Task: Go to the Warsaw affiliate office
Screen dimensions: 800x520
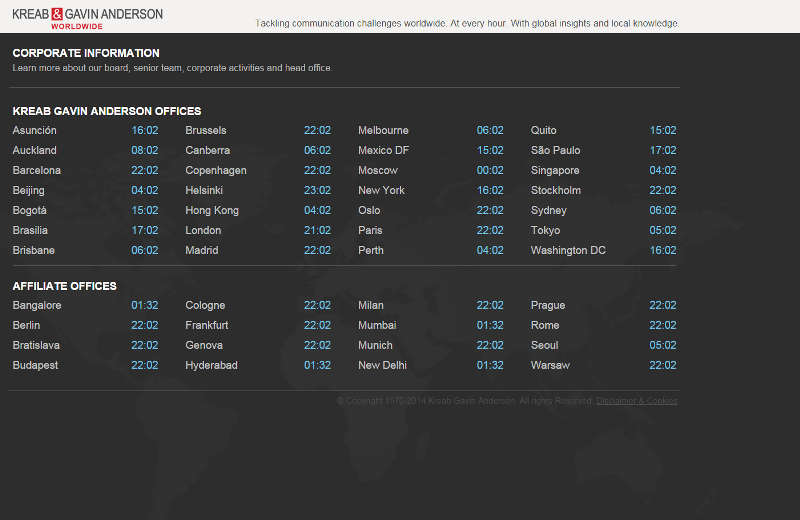Action: pos(550,366)
